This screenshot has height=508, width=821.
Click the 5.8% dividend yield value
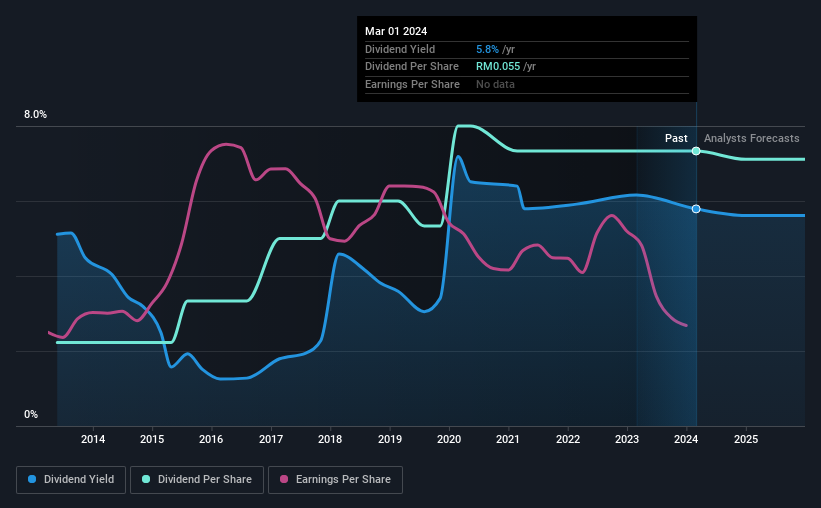click(487, 49)
